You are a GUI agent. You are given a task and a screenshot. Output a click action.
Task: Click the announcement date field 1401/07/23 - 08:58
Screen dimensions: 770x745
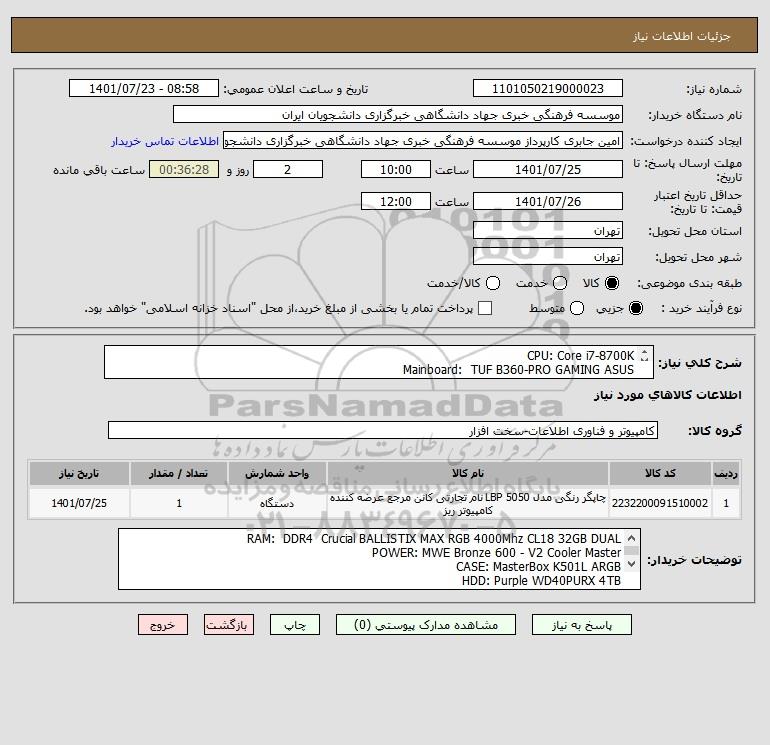coord(144,88)
